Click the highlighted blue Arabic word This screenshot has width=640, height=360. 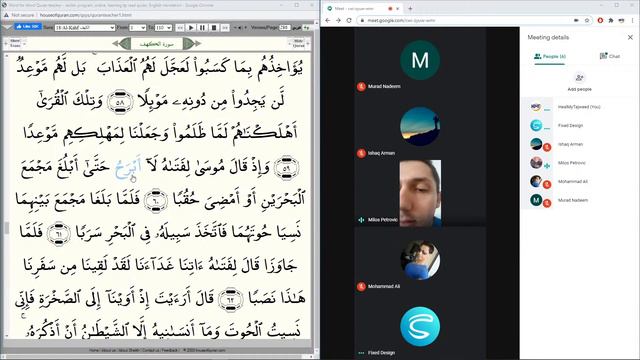pyautogui.click(x=128, y=167)
